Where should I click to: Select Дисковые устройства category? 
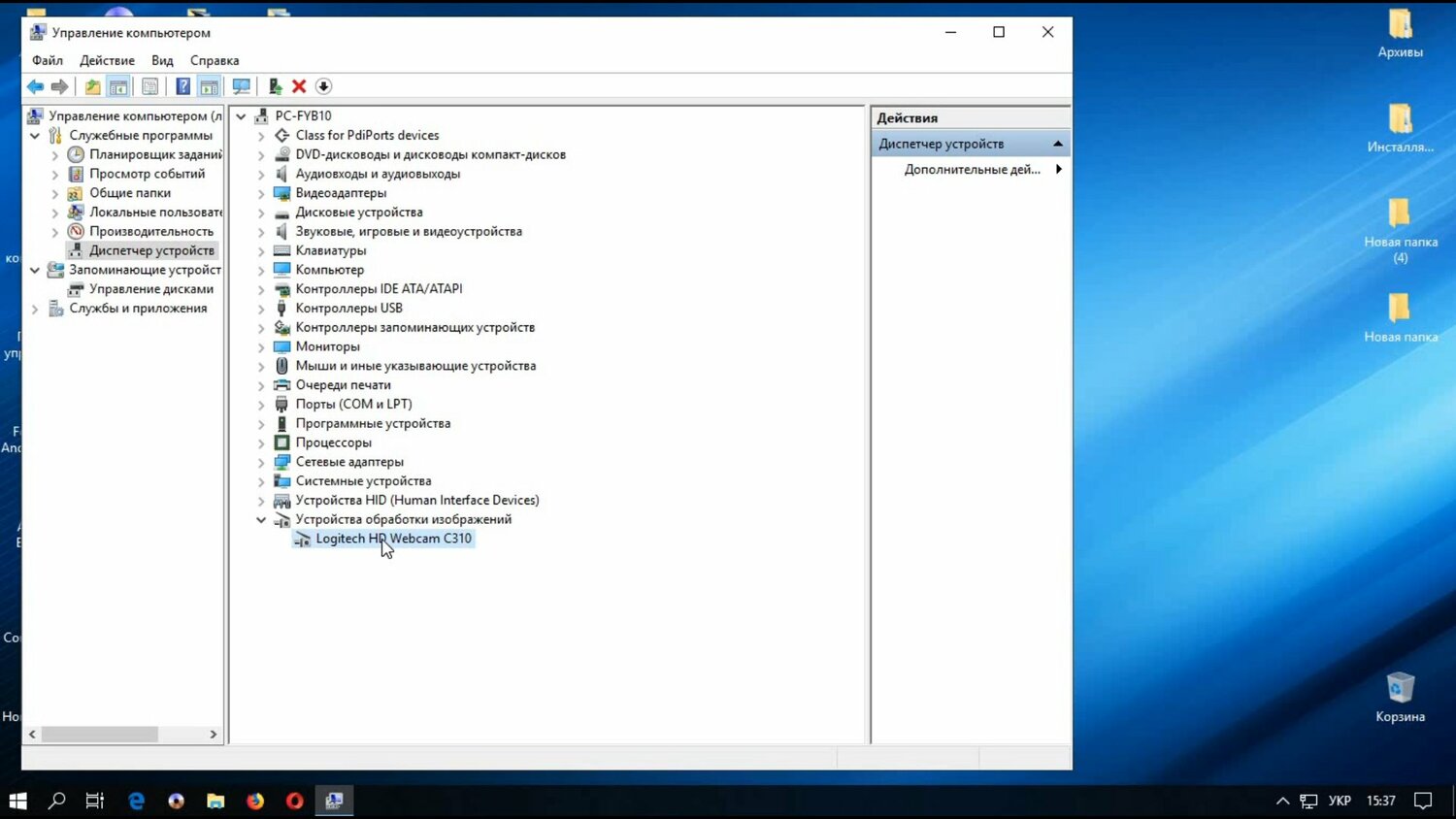359,212
